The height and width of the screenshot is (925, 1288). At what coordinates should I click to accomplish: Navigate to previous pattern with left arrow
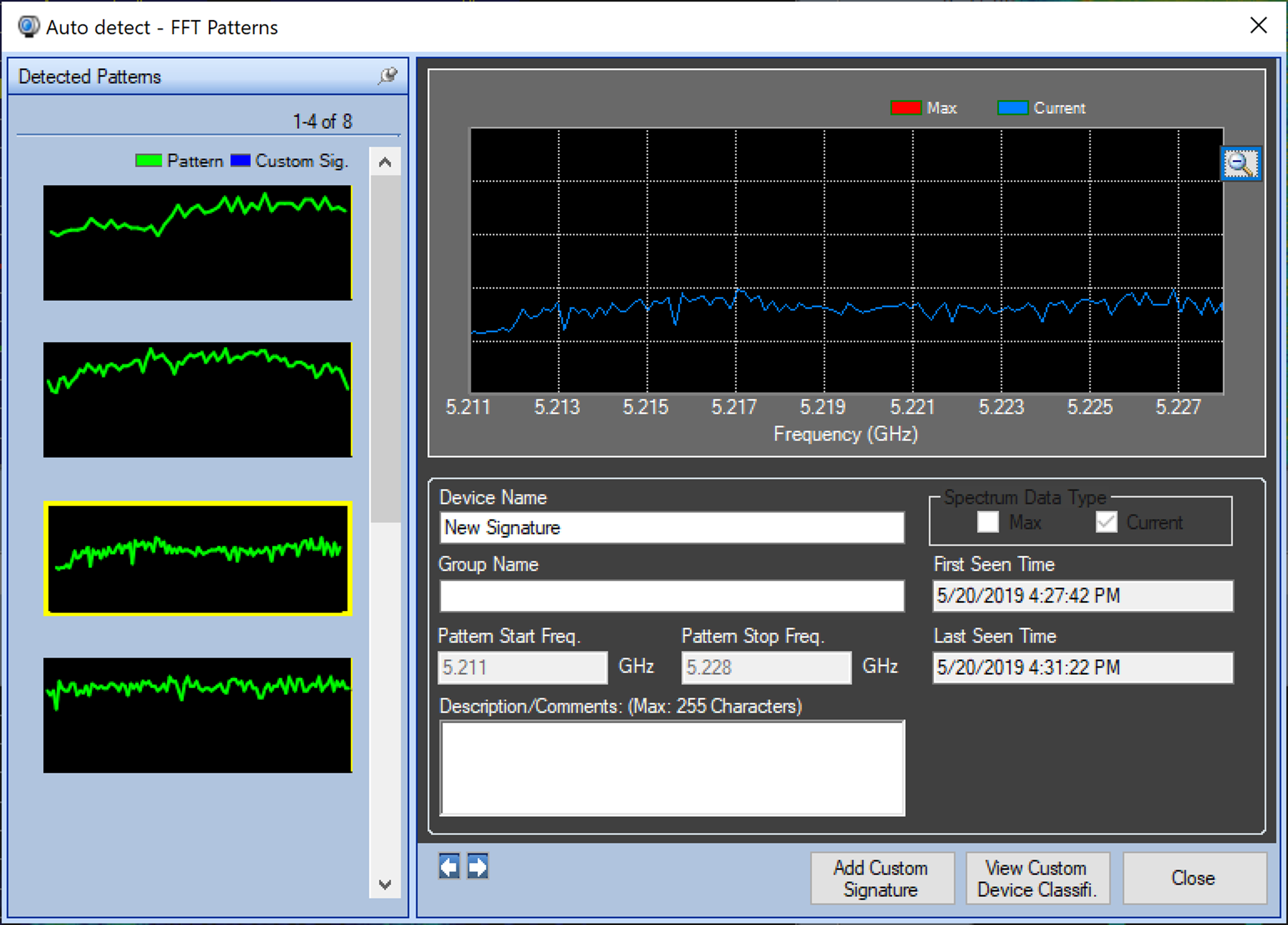tap(449, 867)
